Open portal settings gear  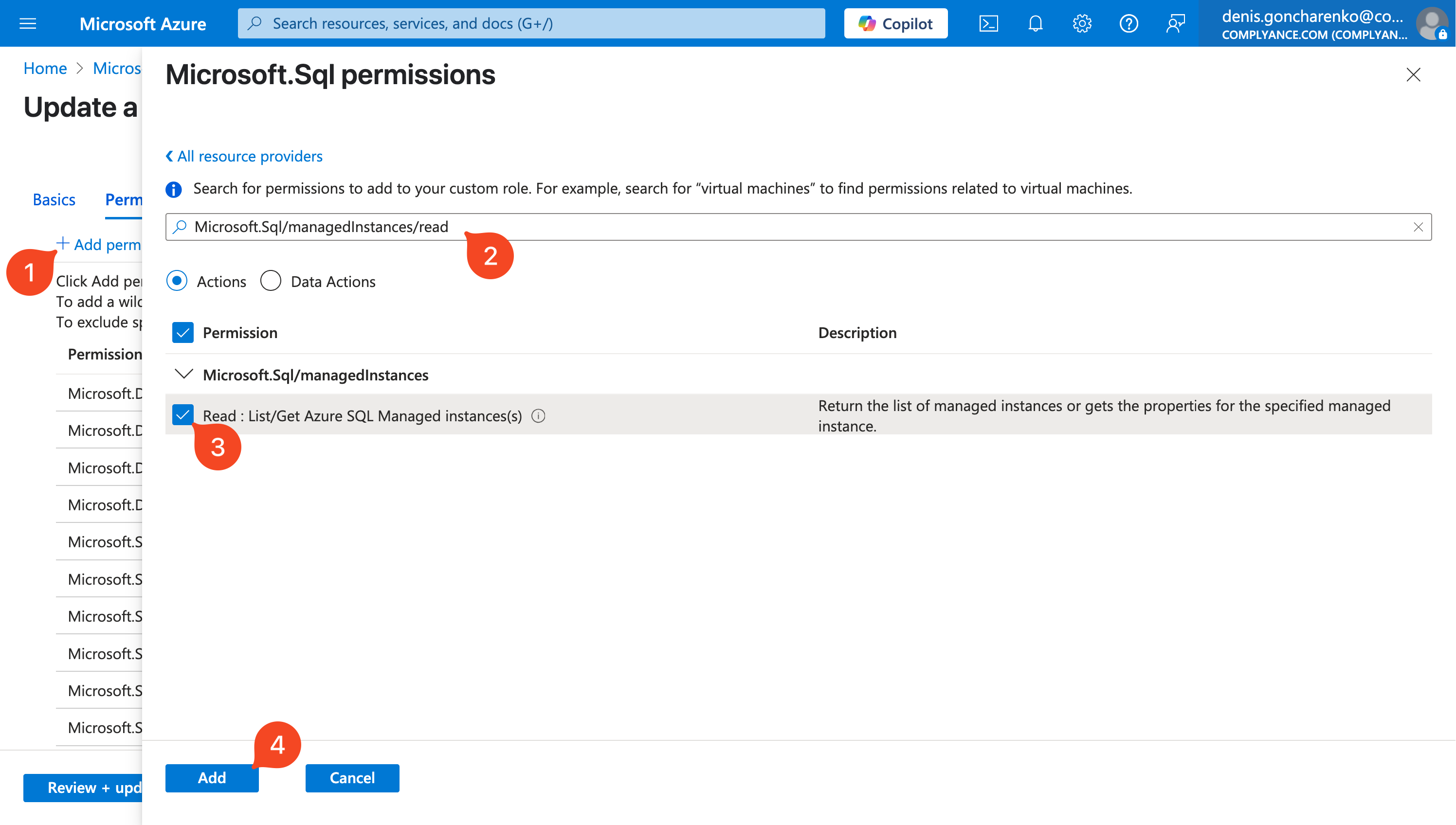click(1082, 23)
